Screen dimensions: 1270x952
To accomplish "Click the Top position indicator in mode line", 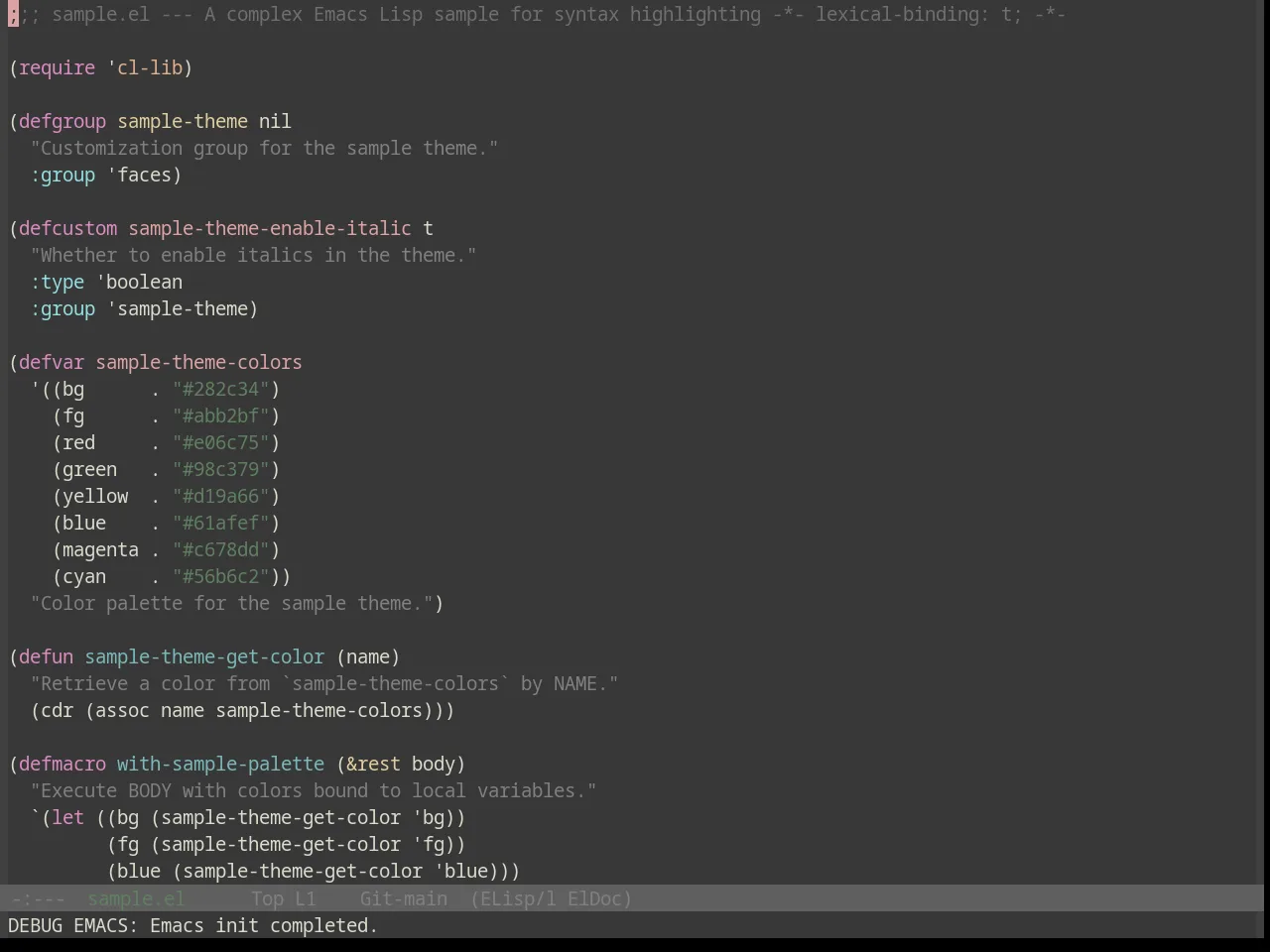I will coord(267,898).
